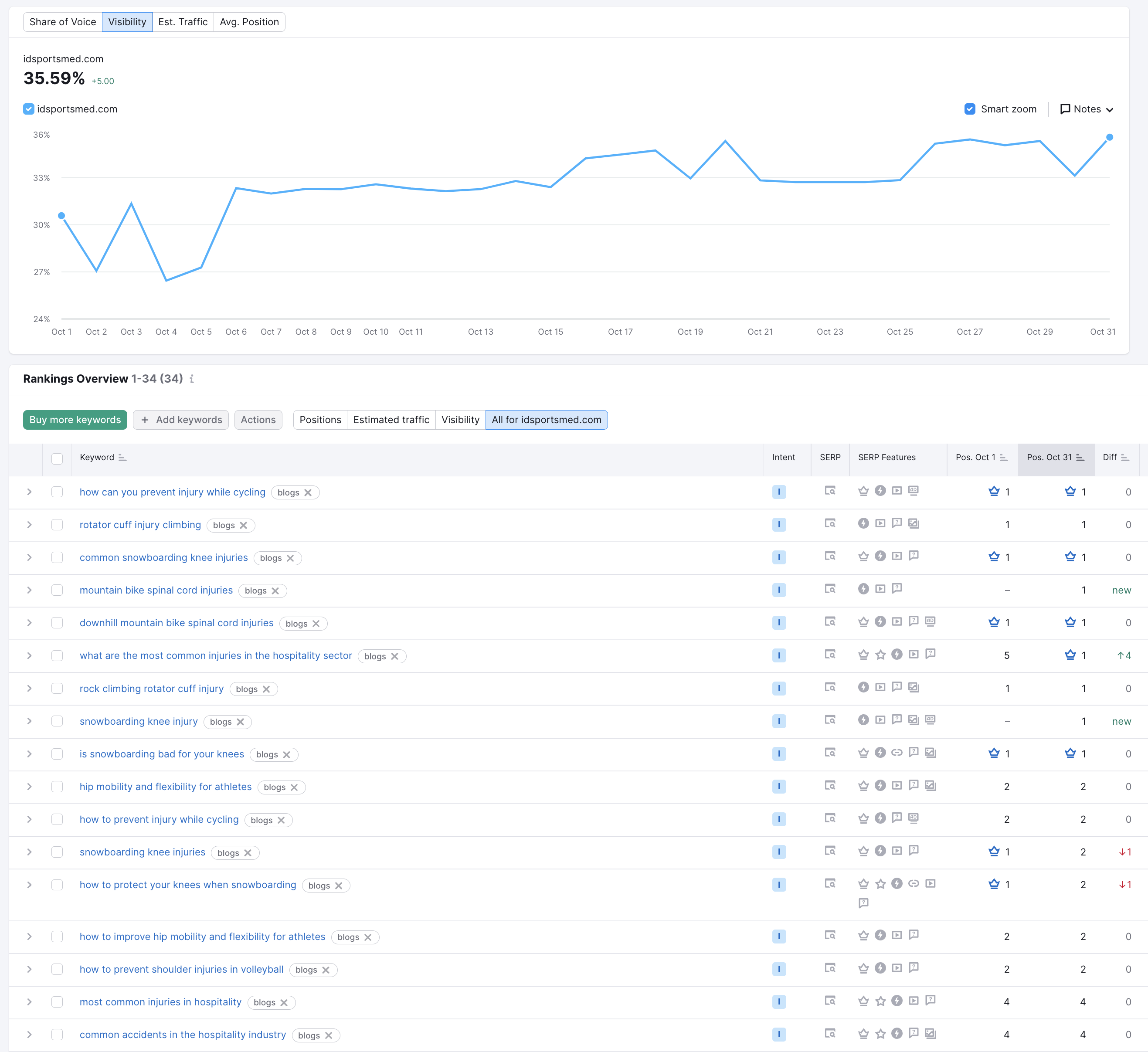
Task: Show Positions table view
Action: [320, 420]
